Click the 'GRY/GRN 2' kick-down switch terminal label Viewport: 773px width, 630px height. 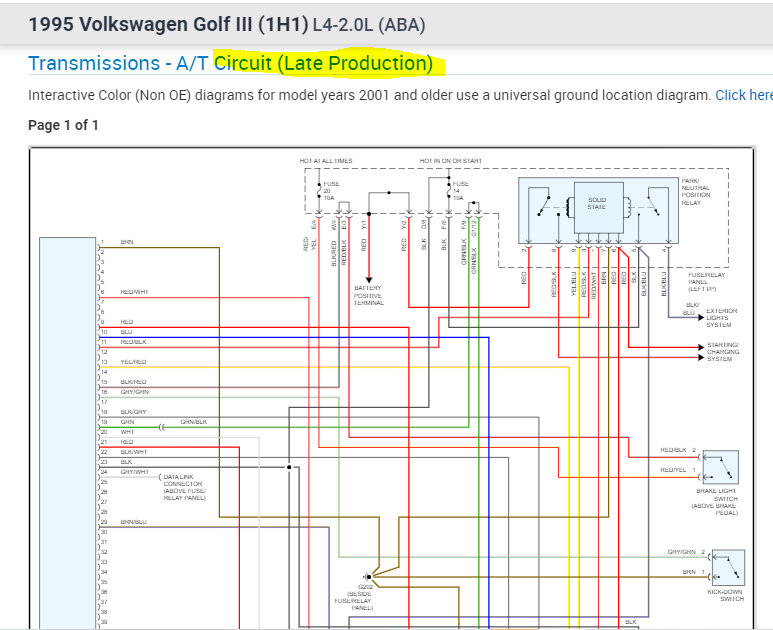click(x=686, y=552)
